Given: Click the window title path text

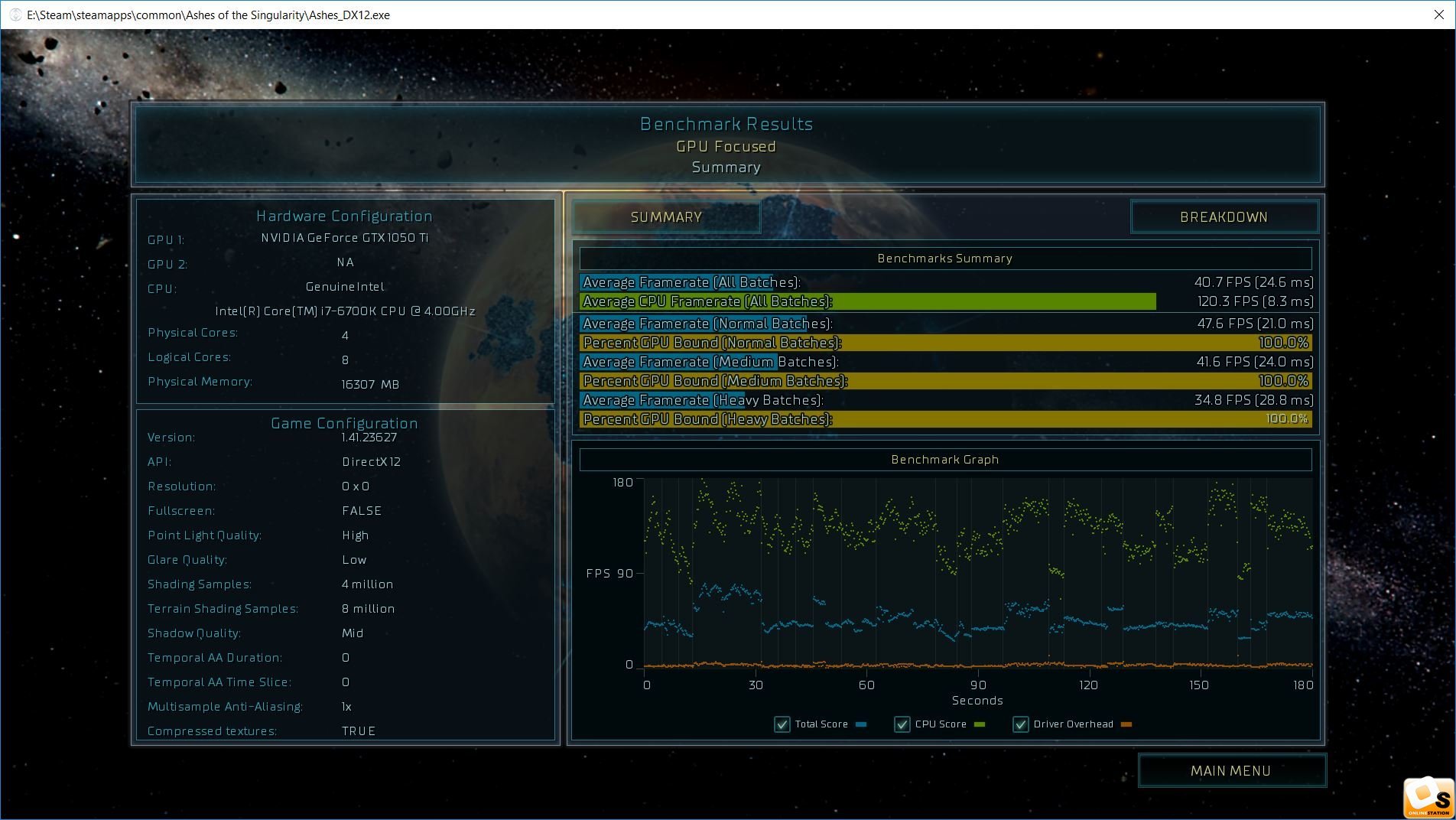Looking at the screenshot, I should tap(208, 15).
